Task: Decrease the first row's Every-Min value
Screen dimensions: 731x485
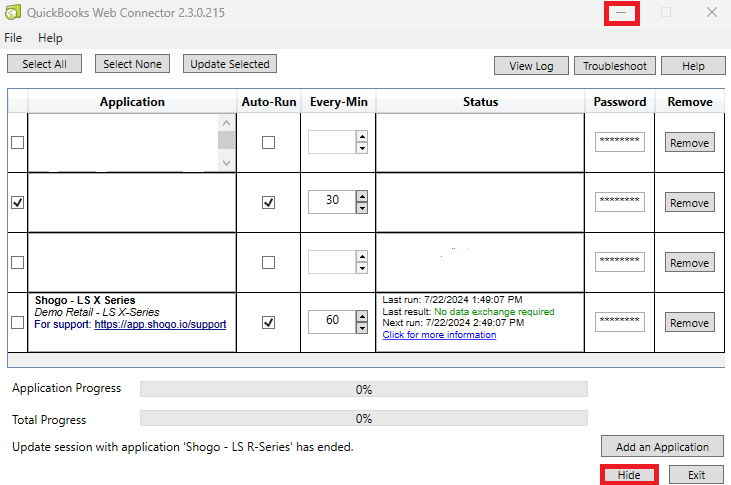Action: pos(362,148)
